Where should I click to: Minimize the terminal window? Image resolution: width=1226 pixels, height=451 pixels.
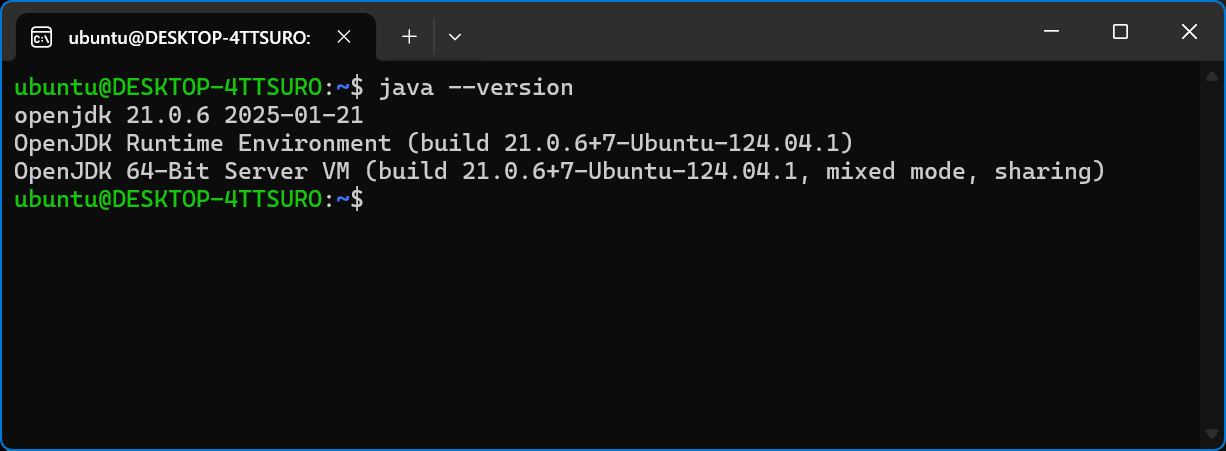(1051, 32)
